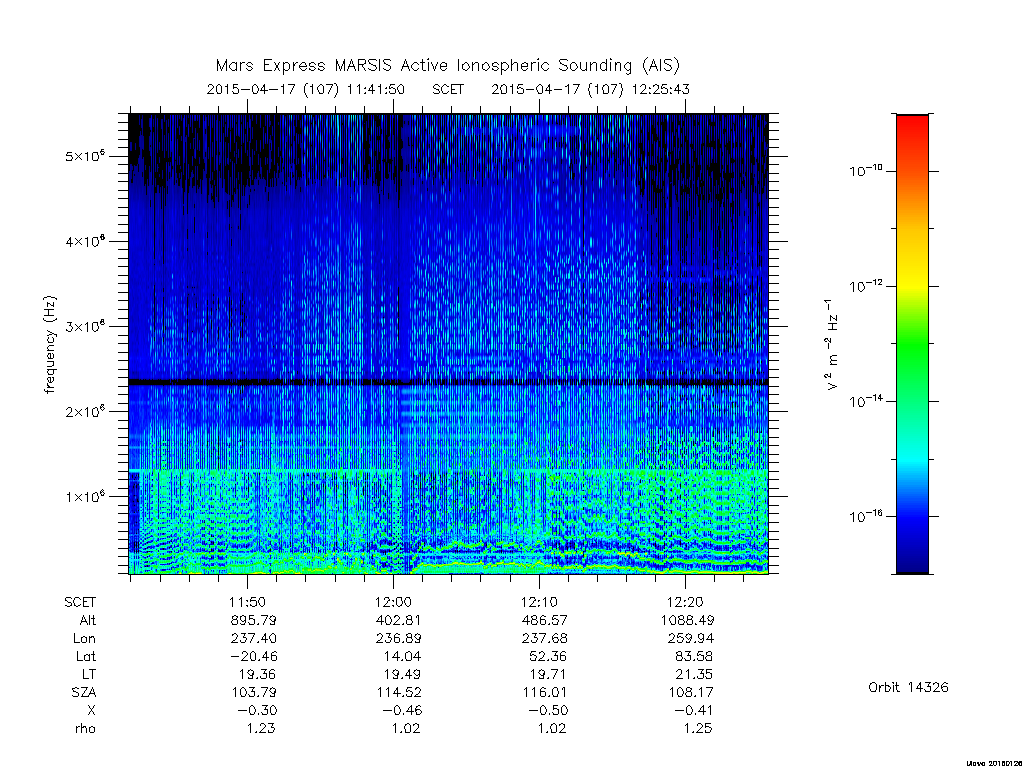Click the black horizontal band near 2.3 MHz
This screenshot has height=768, width=1024.
click(448, 382)
